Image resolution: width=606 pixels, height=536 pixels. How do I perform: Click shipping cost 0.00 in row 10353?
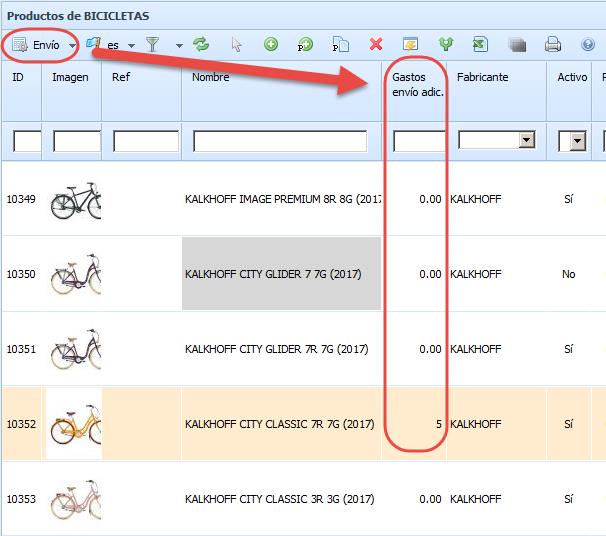tap(430, 499)
